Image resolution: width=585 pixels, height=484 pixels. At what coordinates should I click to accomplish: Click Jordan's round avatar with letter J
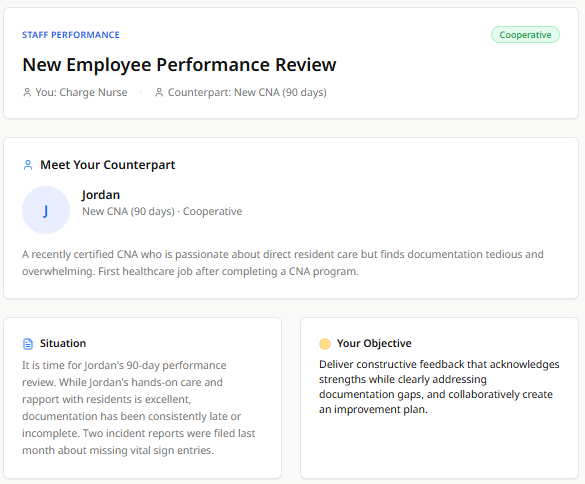(46, 210)
